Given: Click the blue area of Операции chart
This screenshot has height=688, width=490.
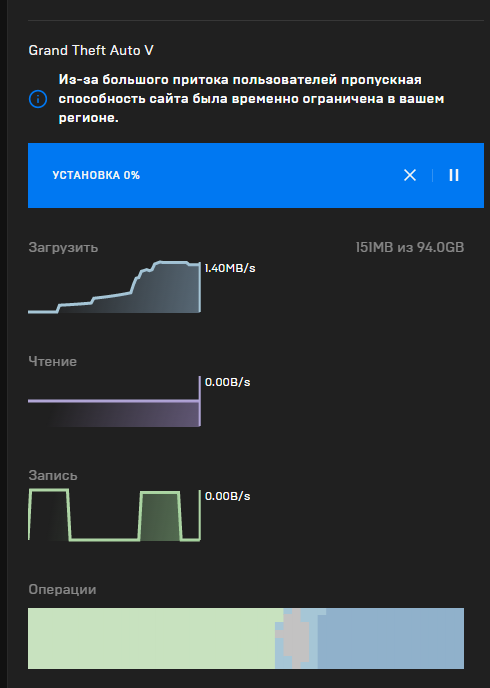Looking at the screenshot, I should pos(390,638).
